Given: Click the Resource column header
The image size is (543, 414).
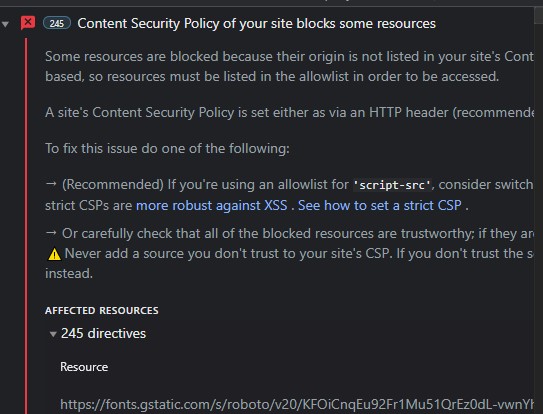Looking at the screenshot, I should pos(84,367).
